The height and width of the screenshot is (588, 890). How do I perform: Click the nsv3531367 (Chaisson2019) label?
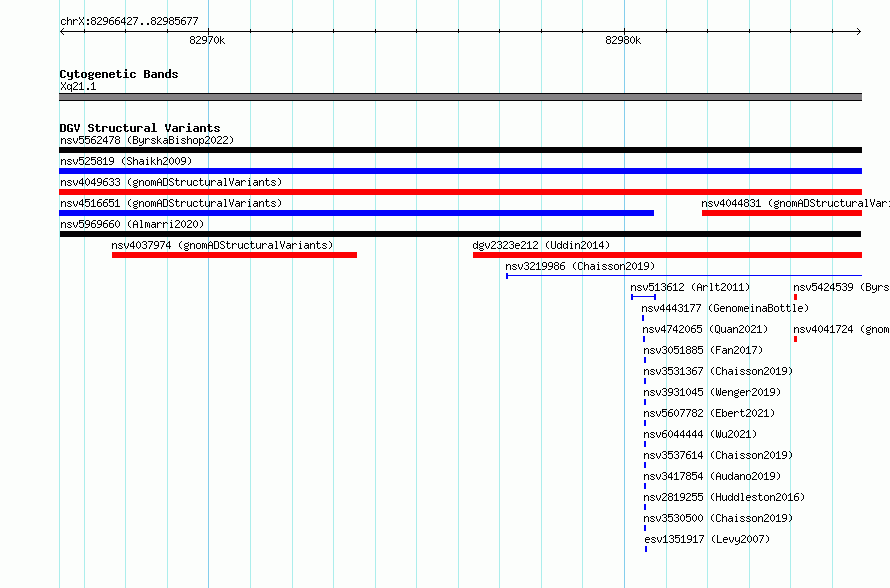718,371
